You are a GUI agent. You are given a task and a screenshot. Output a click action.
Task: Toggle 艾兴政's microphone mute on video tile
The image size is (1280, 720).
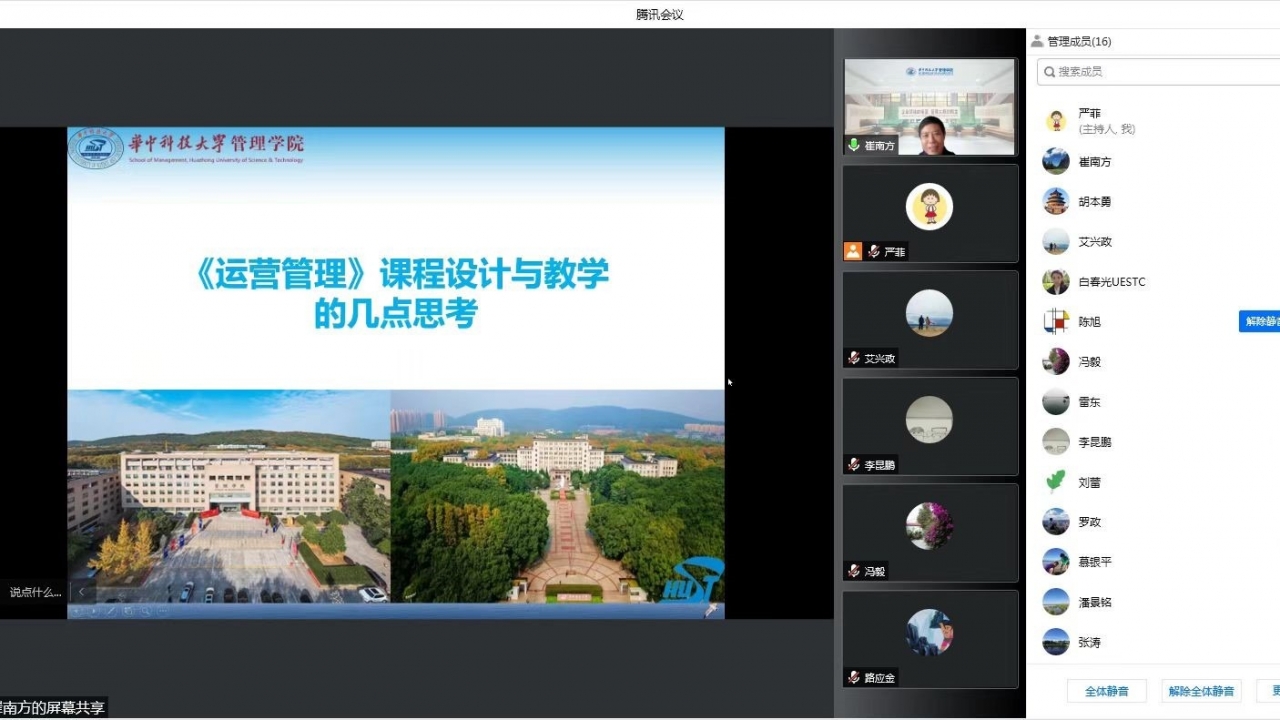(853, 358)
